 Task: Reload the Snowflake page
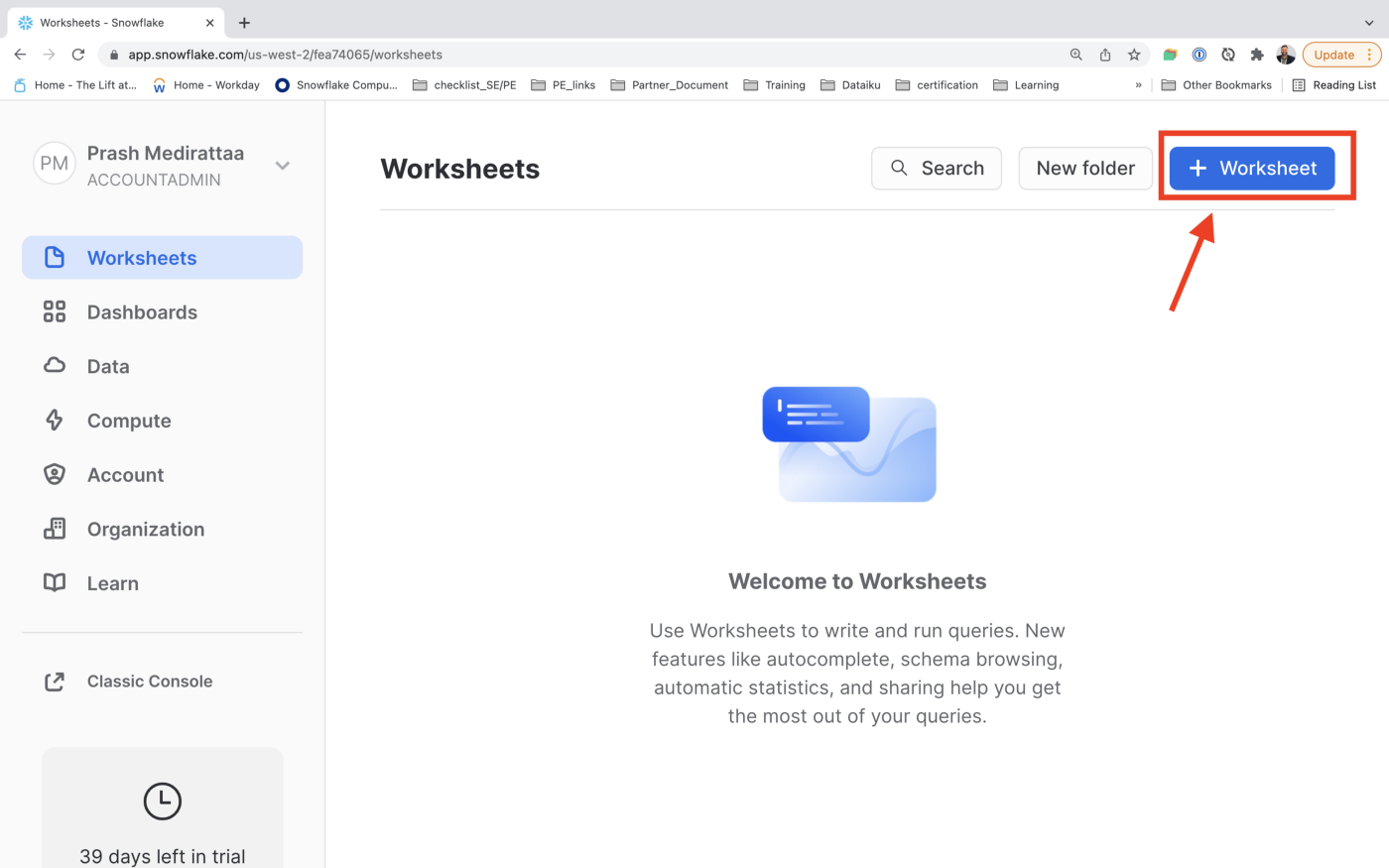78,55
